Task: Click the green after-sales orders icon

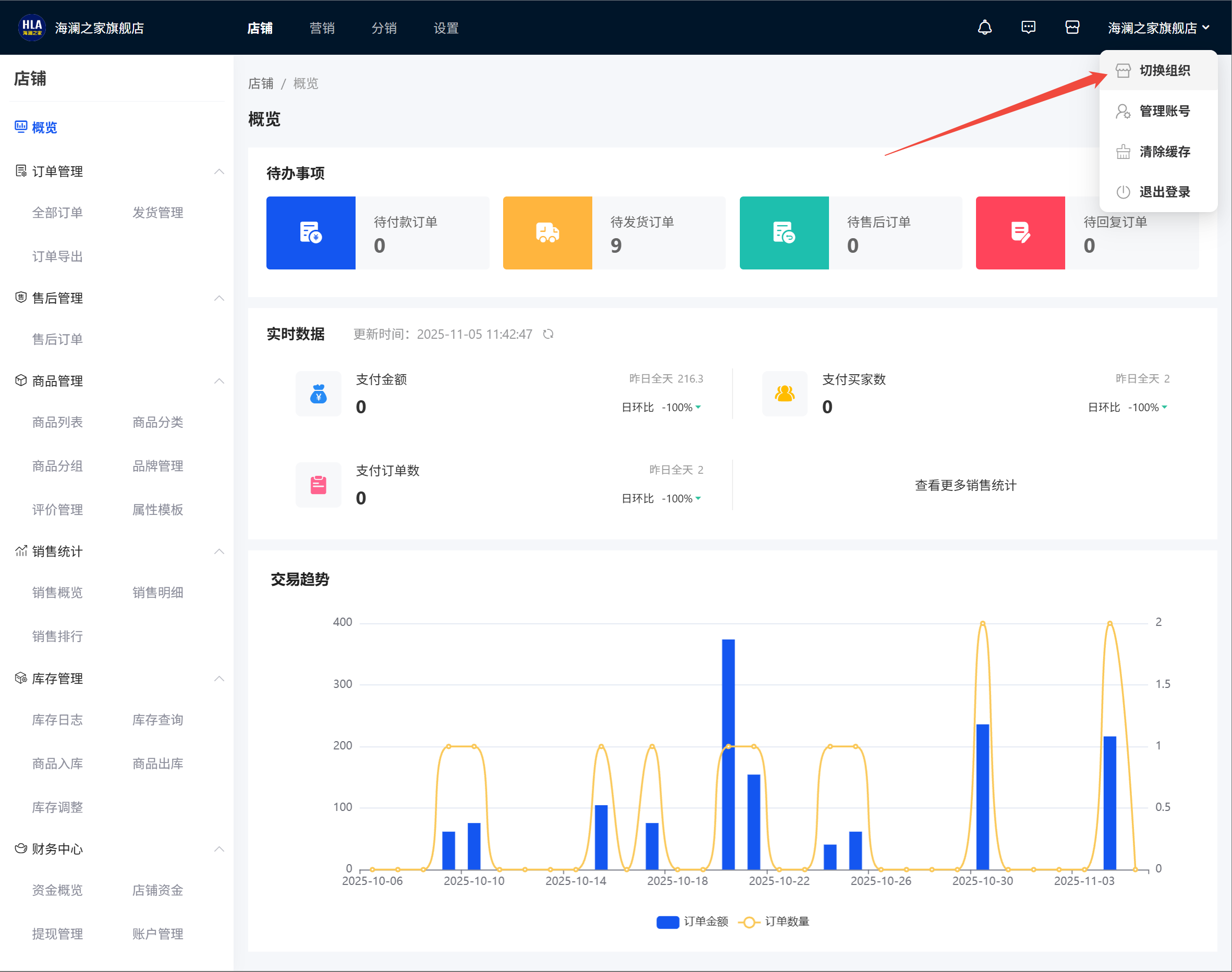Action: [x=784, y=233]
